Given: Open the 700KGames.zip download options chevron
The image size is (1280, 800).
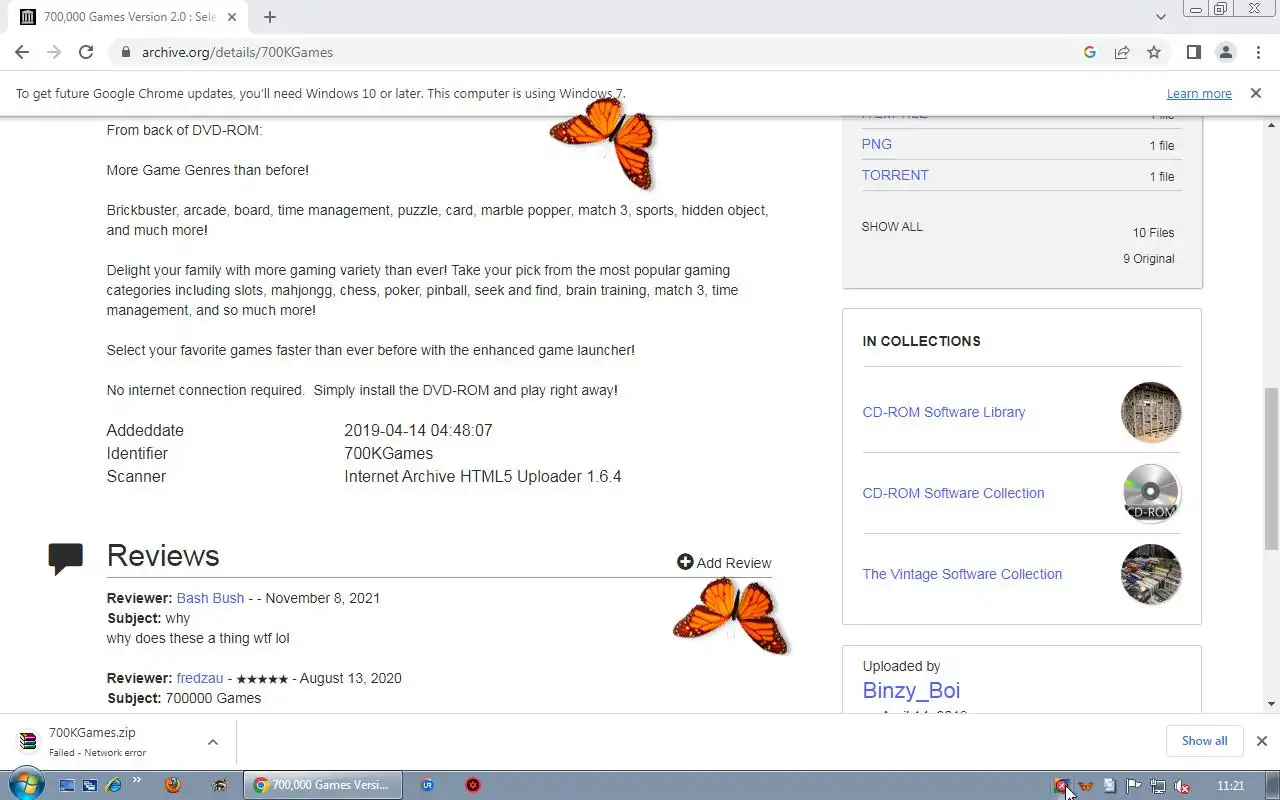Looking at the screenshot, I should point(213,742).
